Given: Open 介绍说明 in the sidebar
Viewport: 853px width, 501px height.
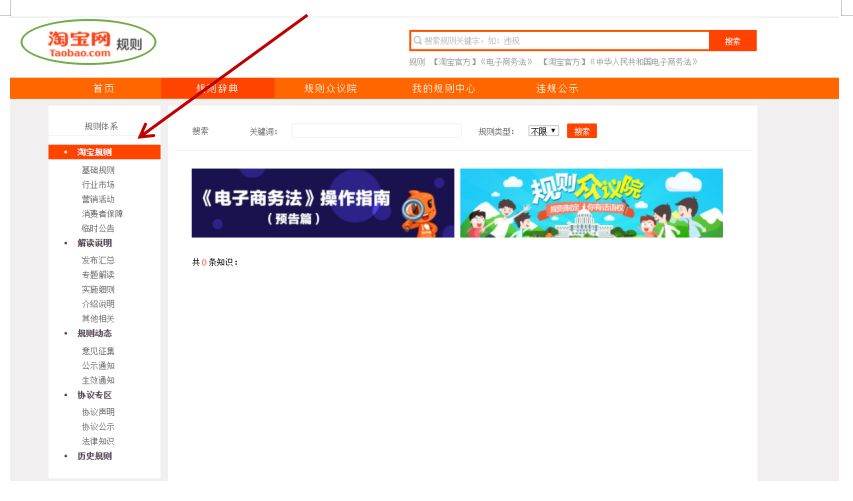Looking at the screenshot, I should pos(98,304).
